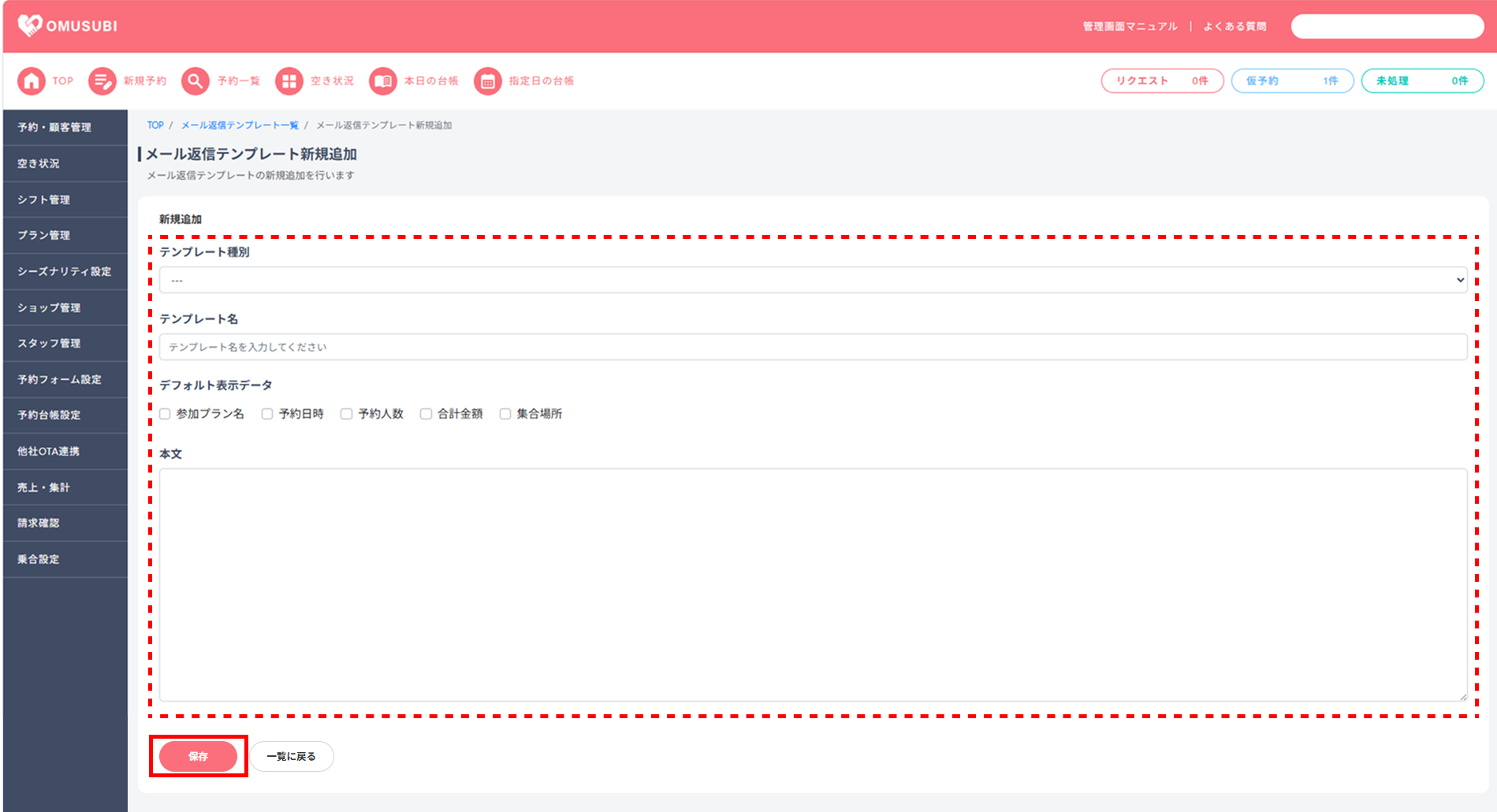Click the white header search box
Image resolution: width=1497 pixels, height=812 pixels.
[1387, 26]
